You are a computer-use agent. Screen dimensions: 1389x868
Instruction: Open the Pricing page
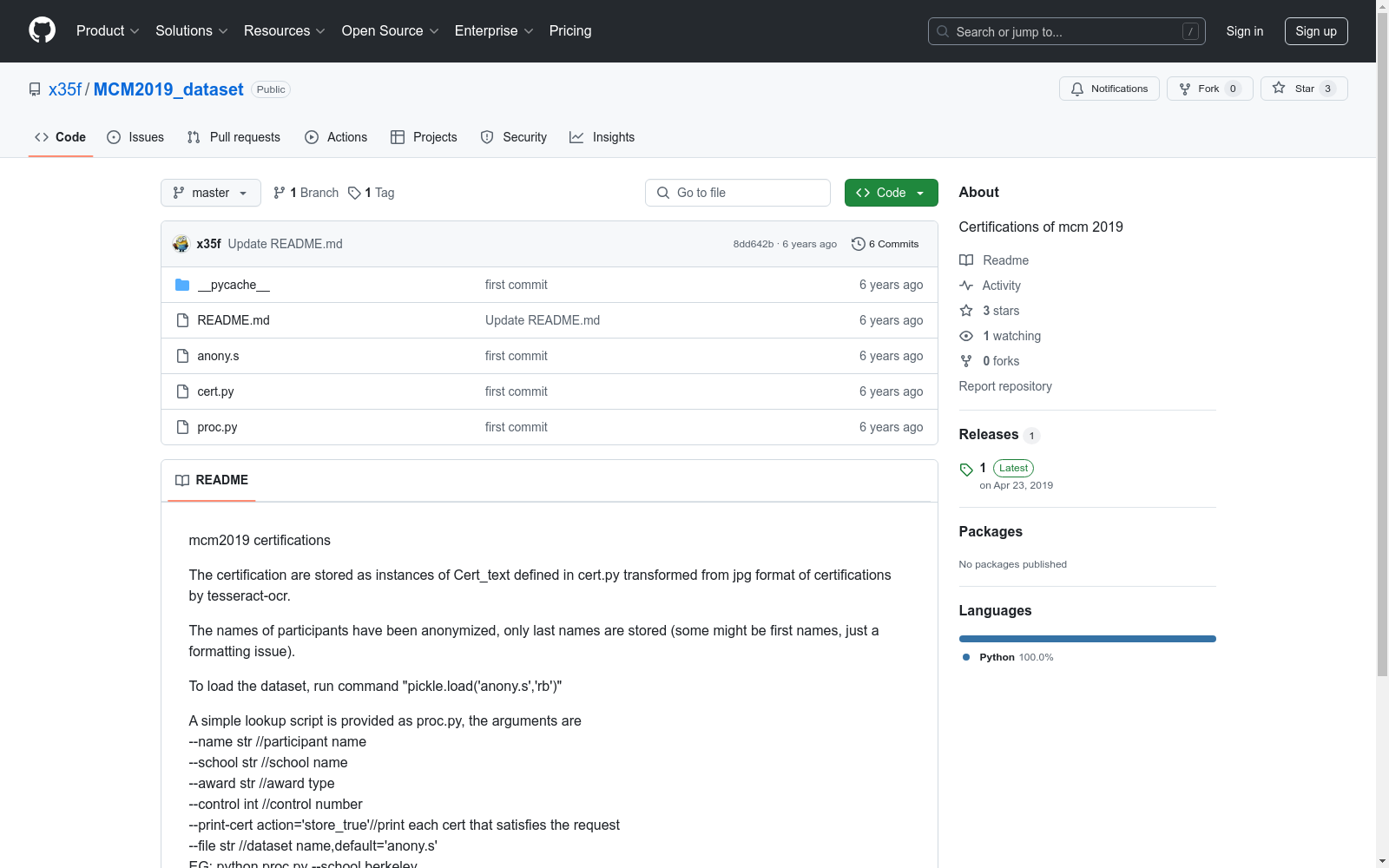(570, 31)
